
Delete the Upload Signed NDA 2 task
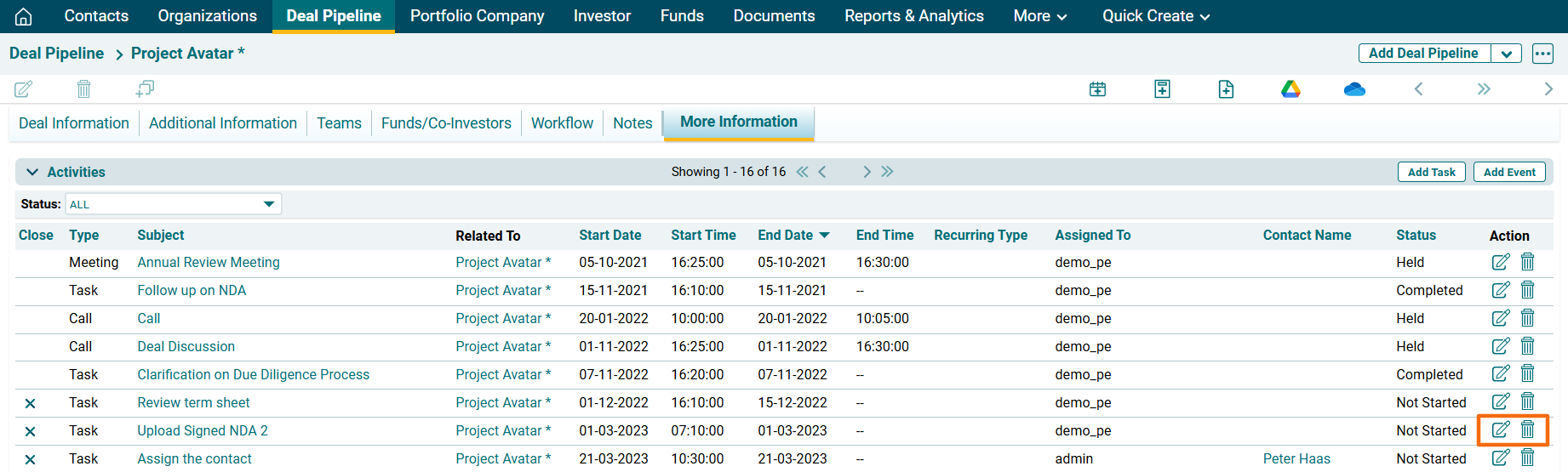[1528, 430]
